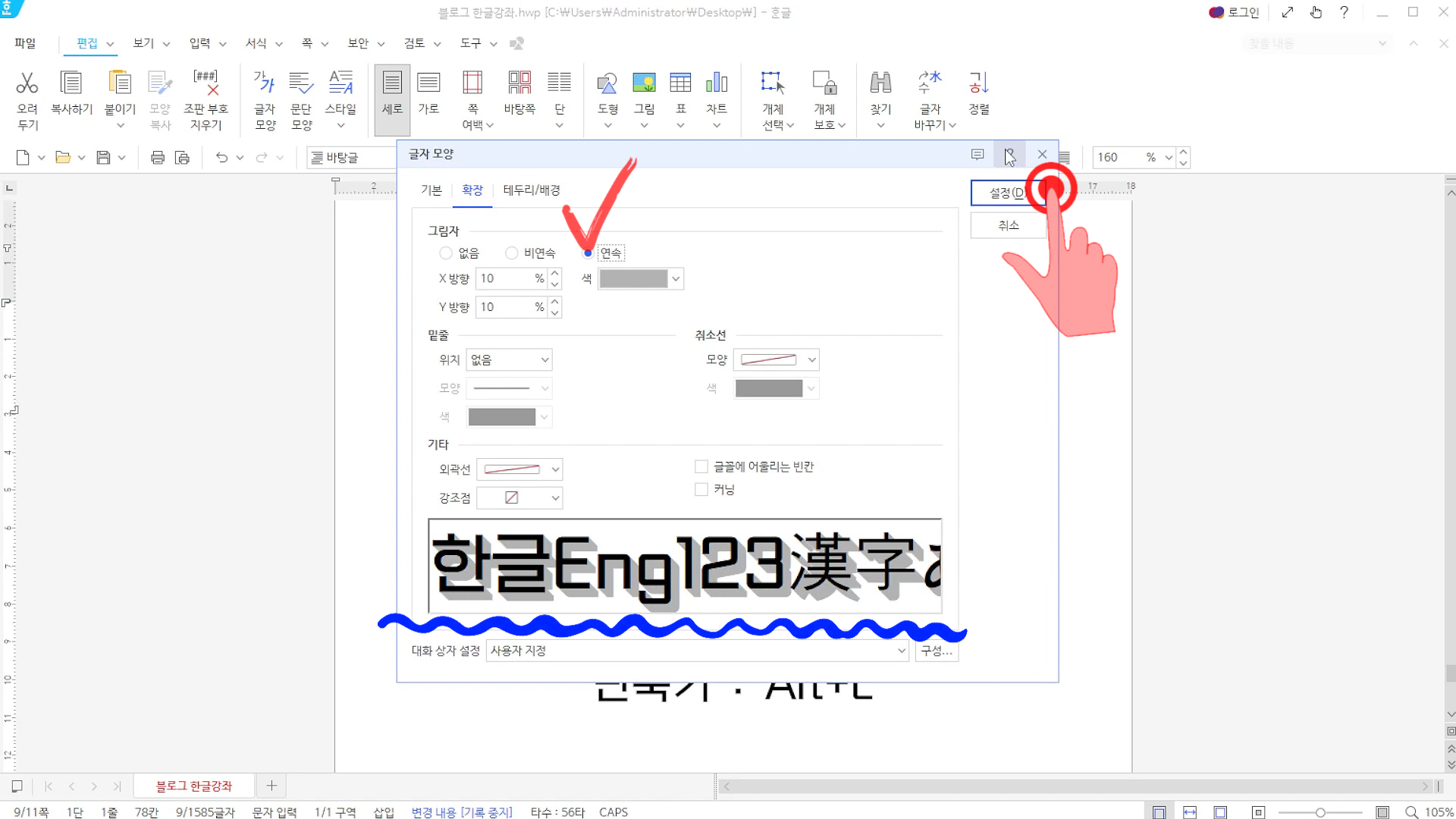1456x819 pixels.
Task: Switch to the 테두리/배경 tab
Action: [x=531, y=190]
